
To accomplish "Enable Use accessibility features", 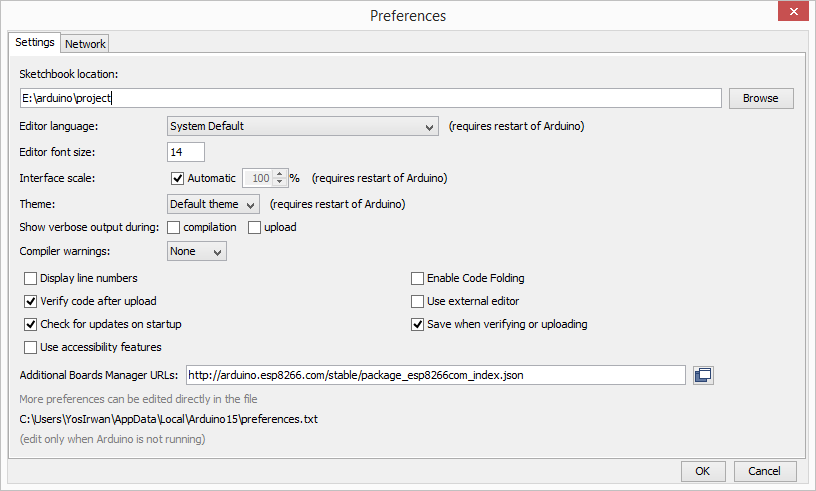I will tap(31, 347).
